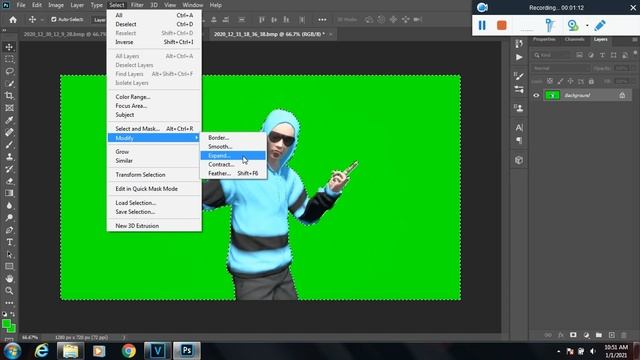Click the recorder pencil annotation icon

[x=600, y=25]
